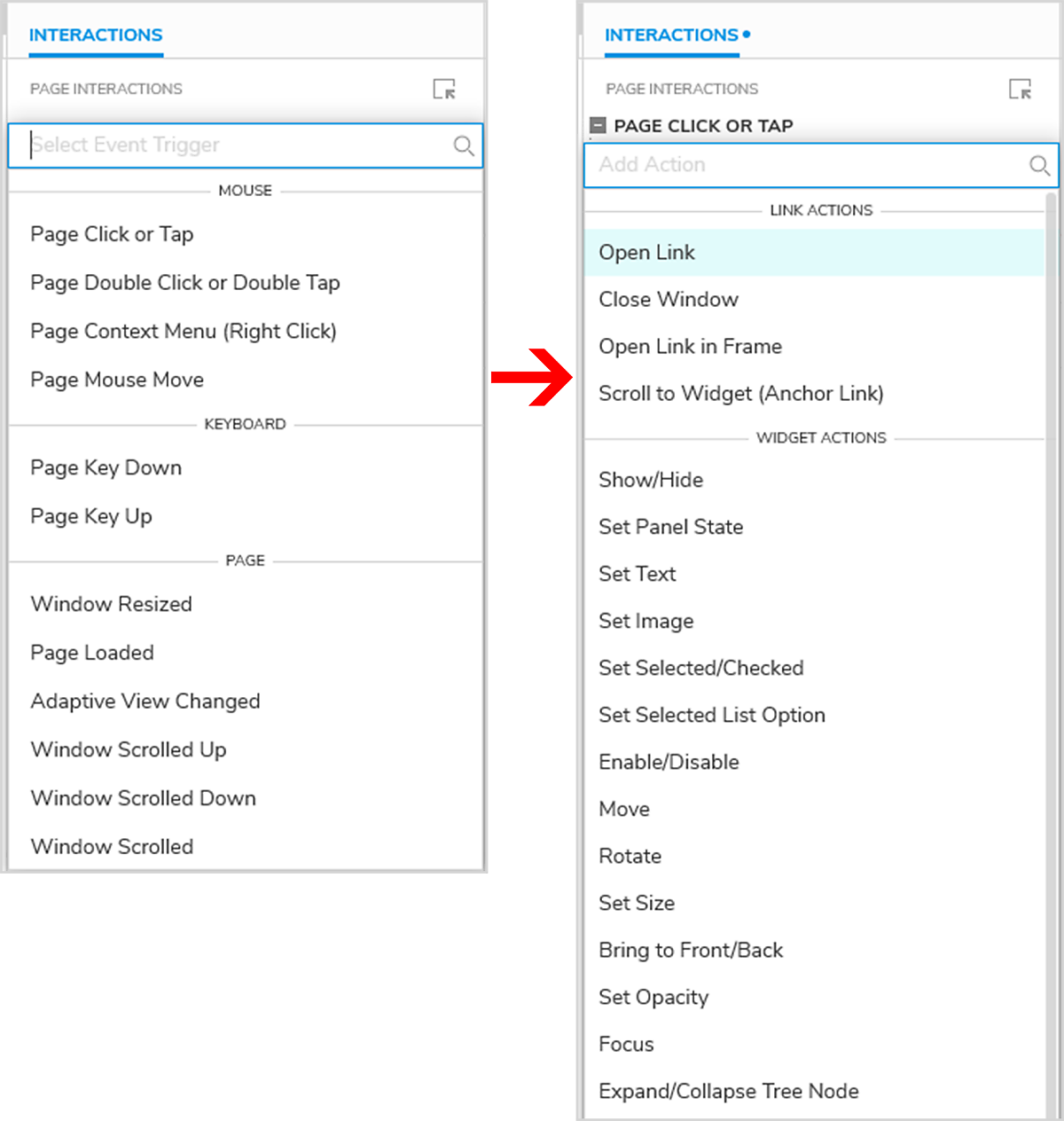Choose Adaptive View Changed event

[145, 702]
